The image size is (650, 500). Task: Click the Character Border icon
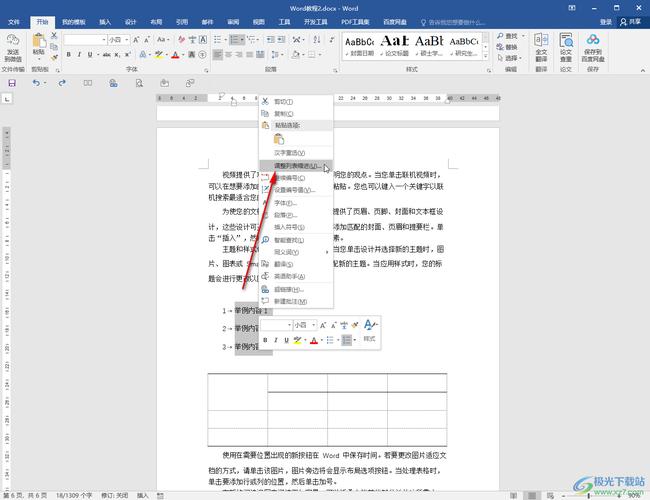(203, 40)
